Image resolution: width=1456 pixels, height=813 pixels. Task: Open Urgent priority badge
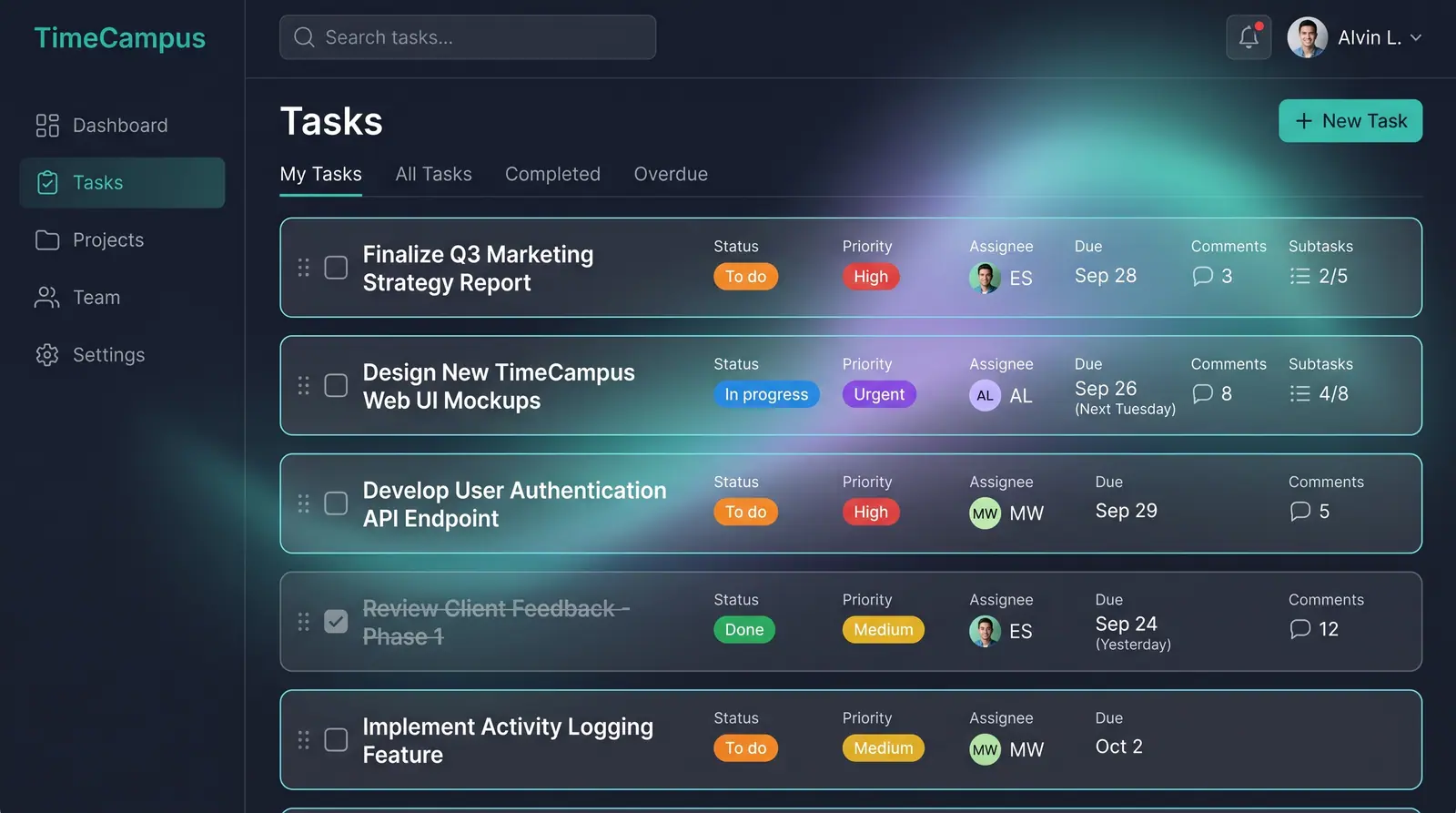879,394
